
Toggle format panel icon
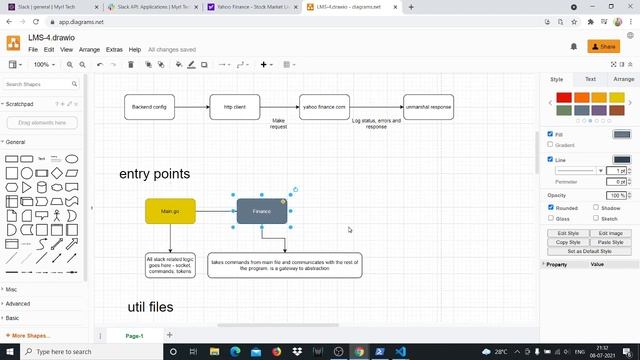[x=622, y=64]
